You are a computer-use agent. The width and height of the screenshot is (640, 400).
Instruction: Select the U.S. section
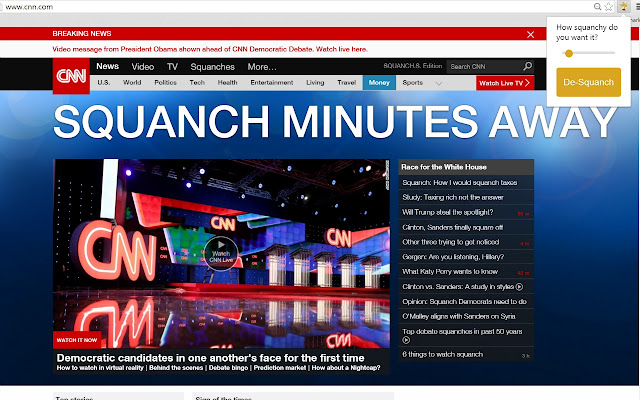coord(103,82)
